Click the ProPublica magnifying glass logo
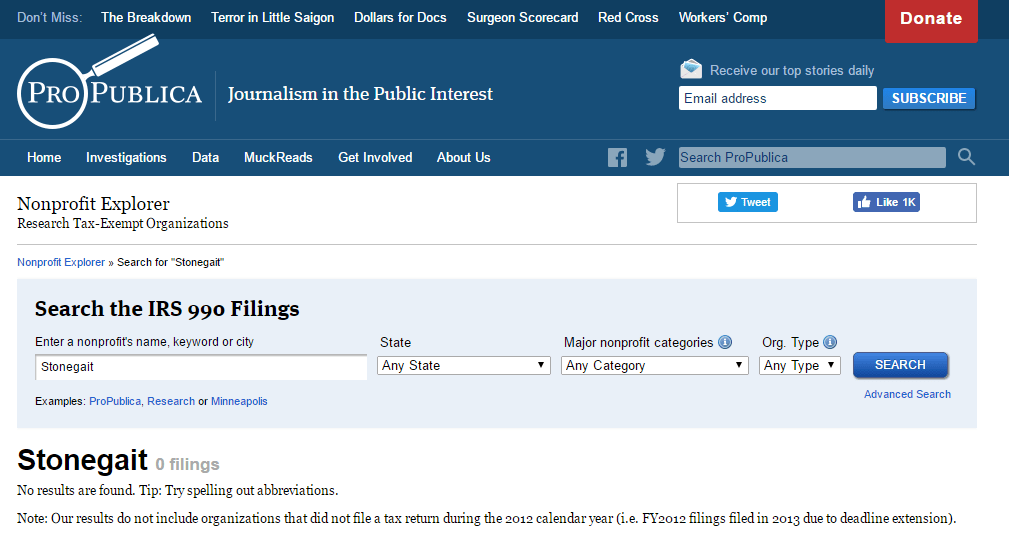The height and width of the screenshot is (545, 1009). pyautogui.click(x=109, y=82)
